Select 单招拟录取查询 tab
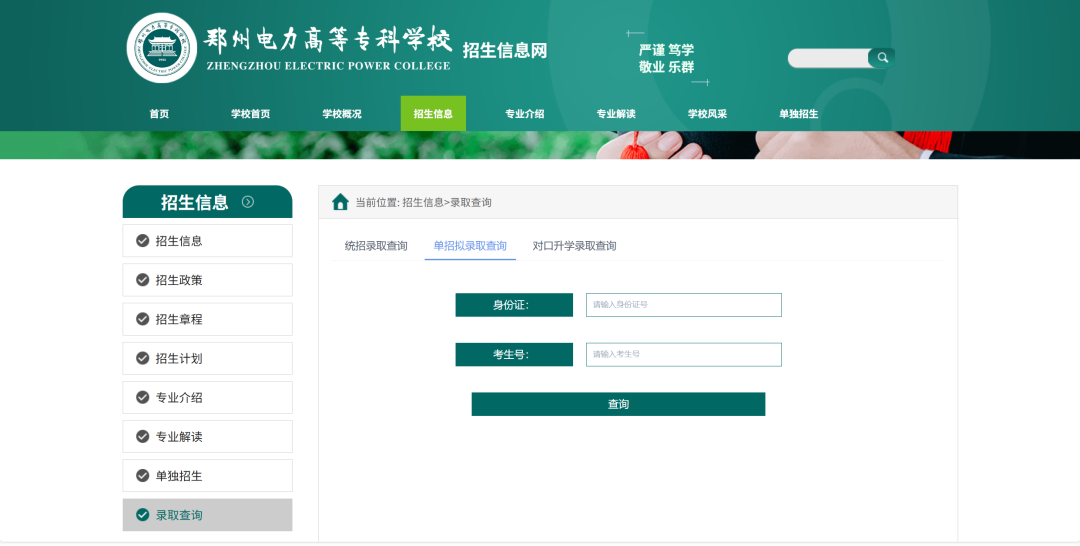This screenshot has width=1080, height=546. 470,246
